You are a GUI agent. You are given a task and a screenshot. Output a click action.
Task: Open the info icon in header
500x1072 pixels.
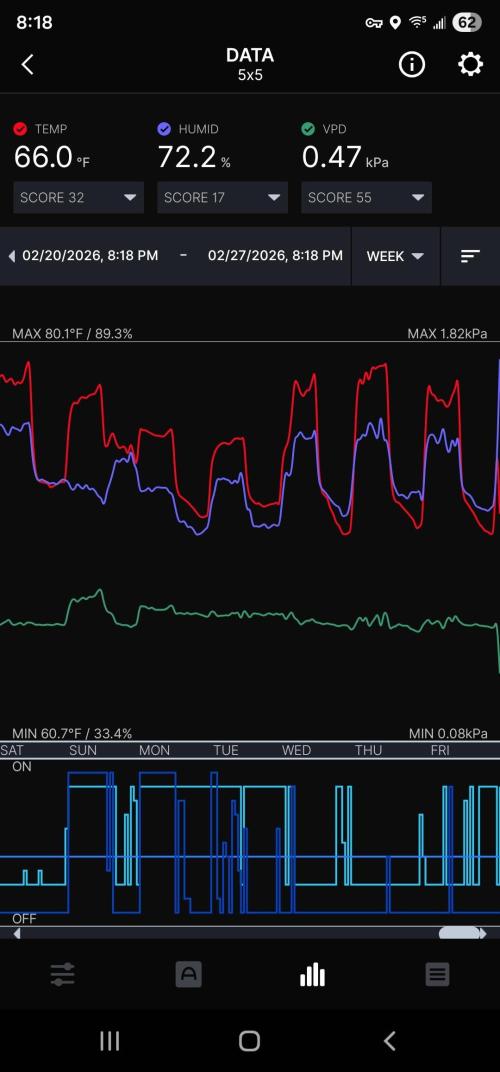(412, 65)
